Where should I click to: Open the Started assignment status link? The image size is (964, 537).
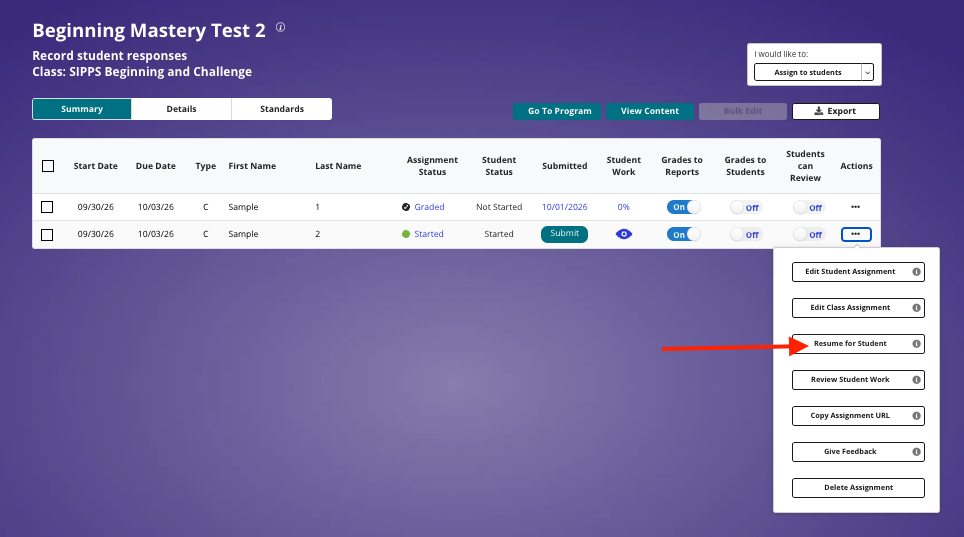click(429, 234)
